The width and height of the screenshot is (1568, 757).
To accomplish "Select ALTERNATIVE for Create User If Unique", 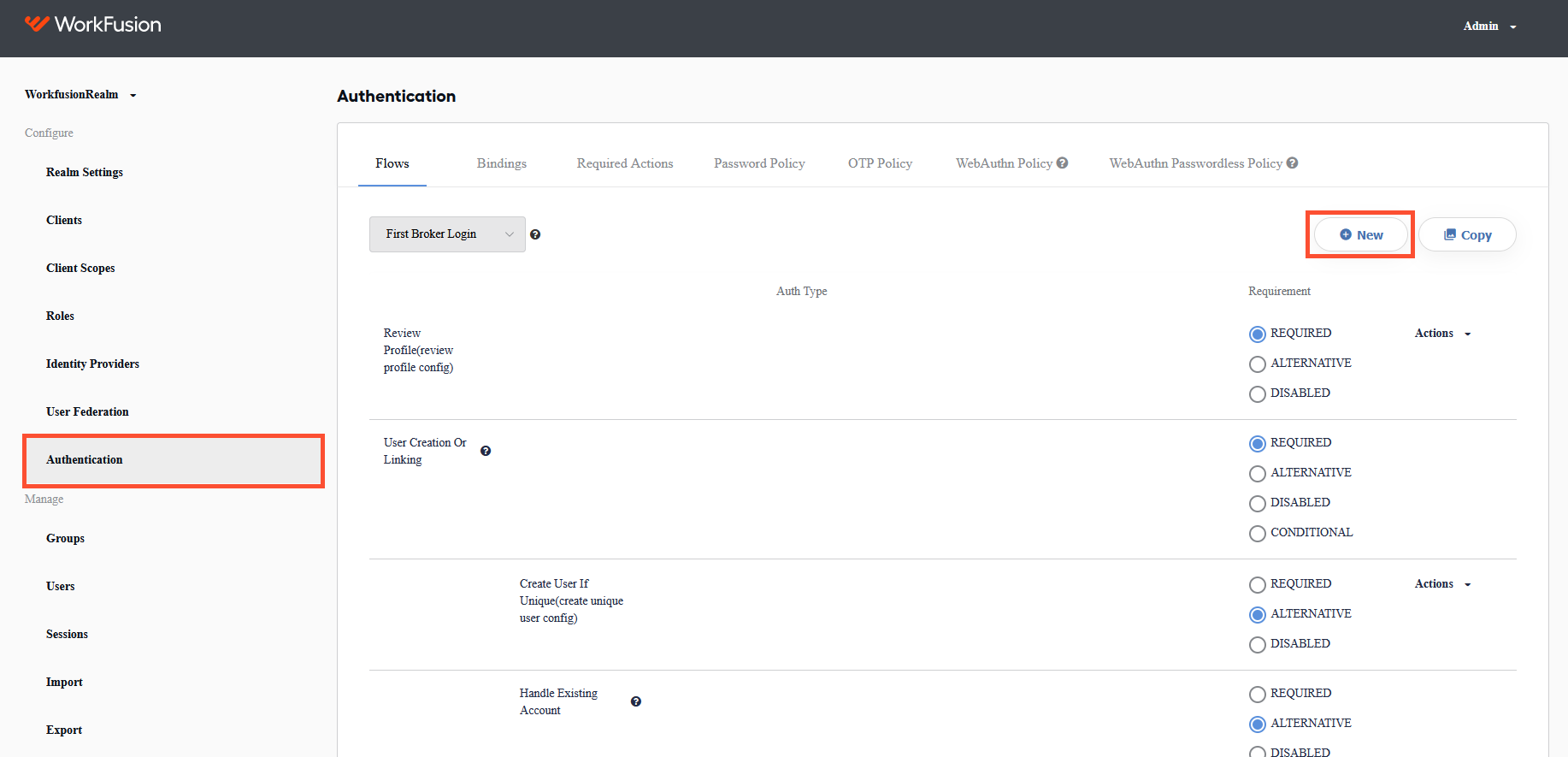I will pos(1257,614).
